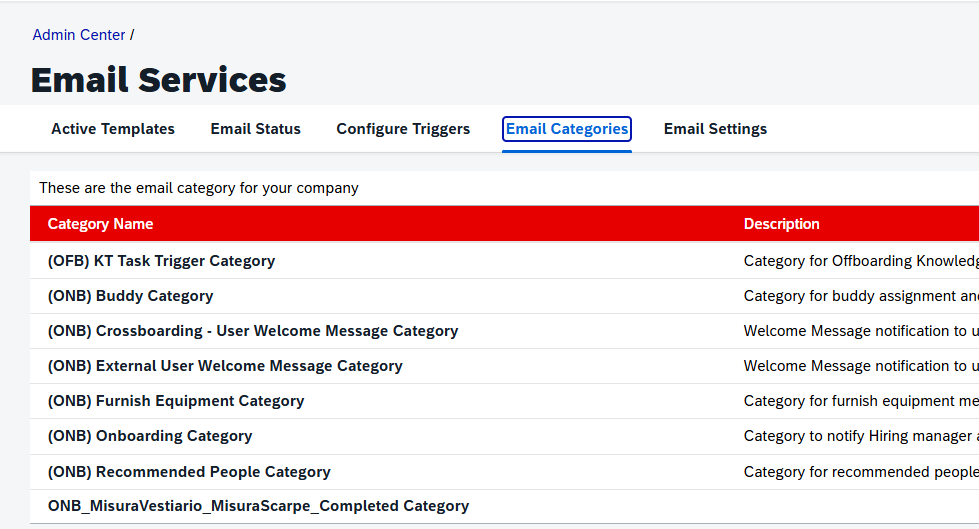The height and width of the screenshot is (529, 979).
Task: Open the (OFB) KT Task Trigger Category
Action: 161,261
